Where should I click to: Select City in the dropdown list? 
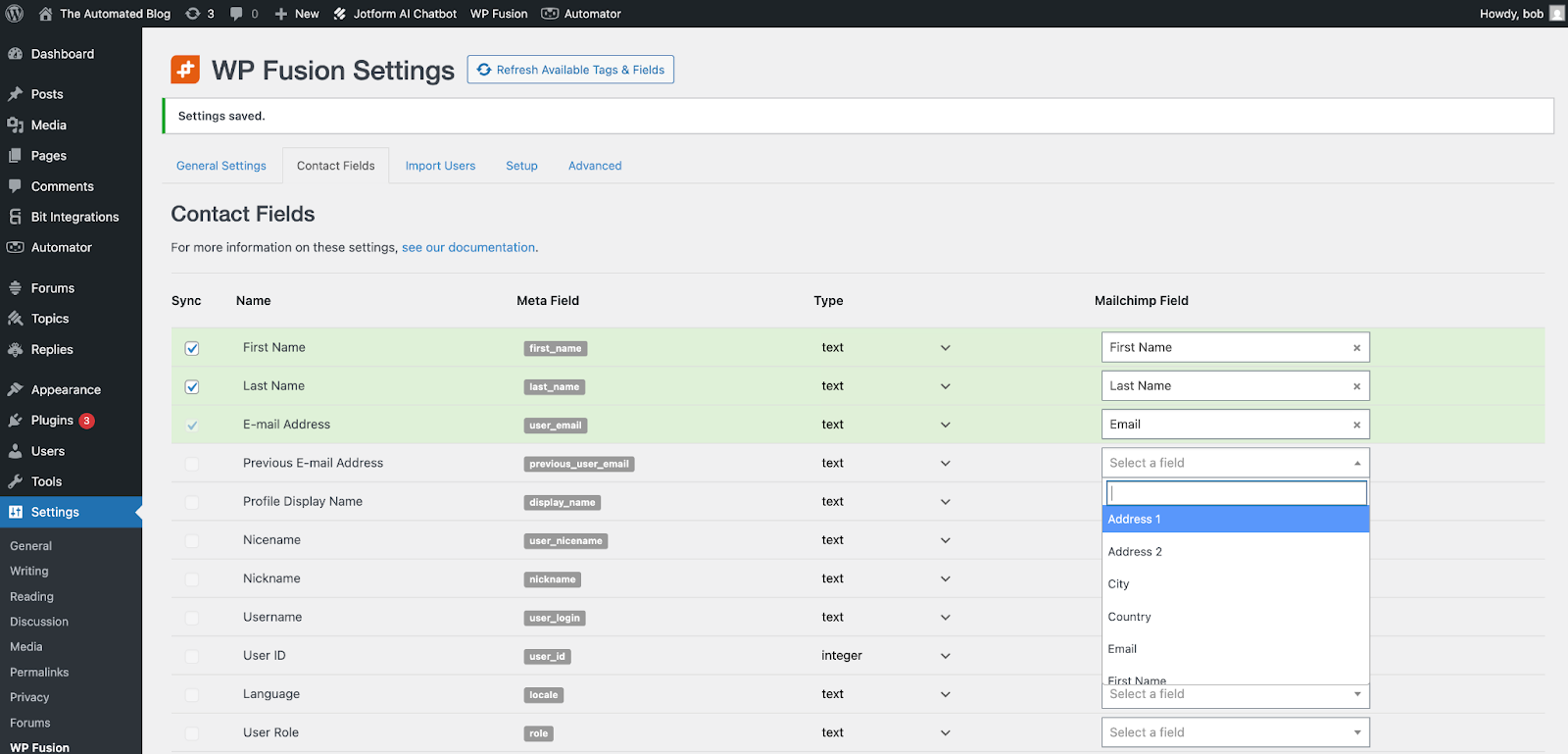[1235, 584]
